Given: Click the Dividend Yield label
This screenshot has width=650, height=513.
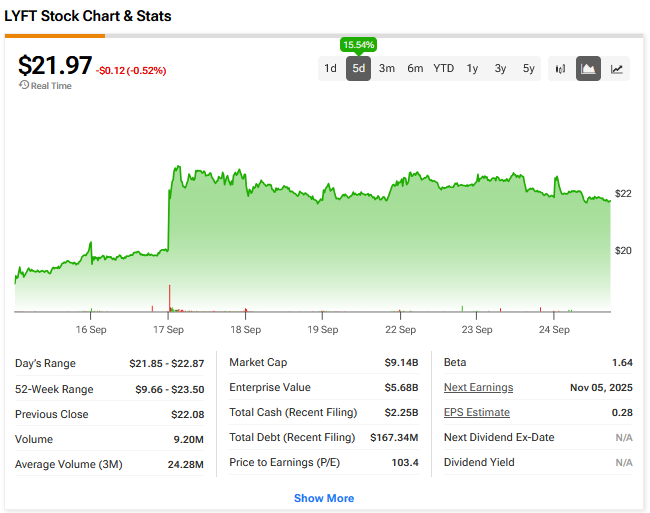Looking at the screenshot, I should (x=479, y=462).
